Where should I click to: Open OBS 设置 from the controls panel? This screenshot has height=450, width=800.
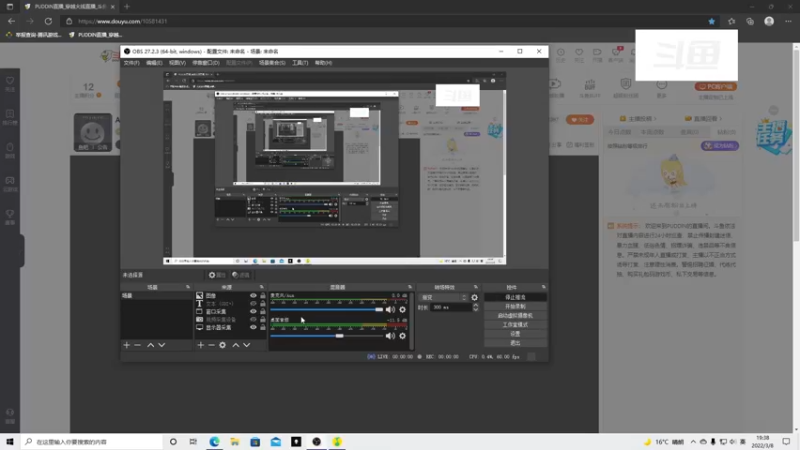coord(515,334)
